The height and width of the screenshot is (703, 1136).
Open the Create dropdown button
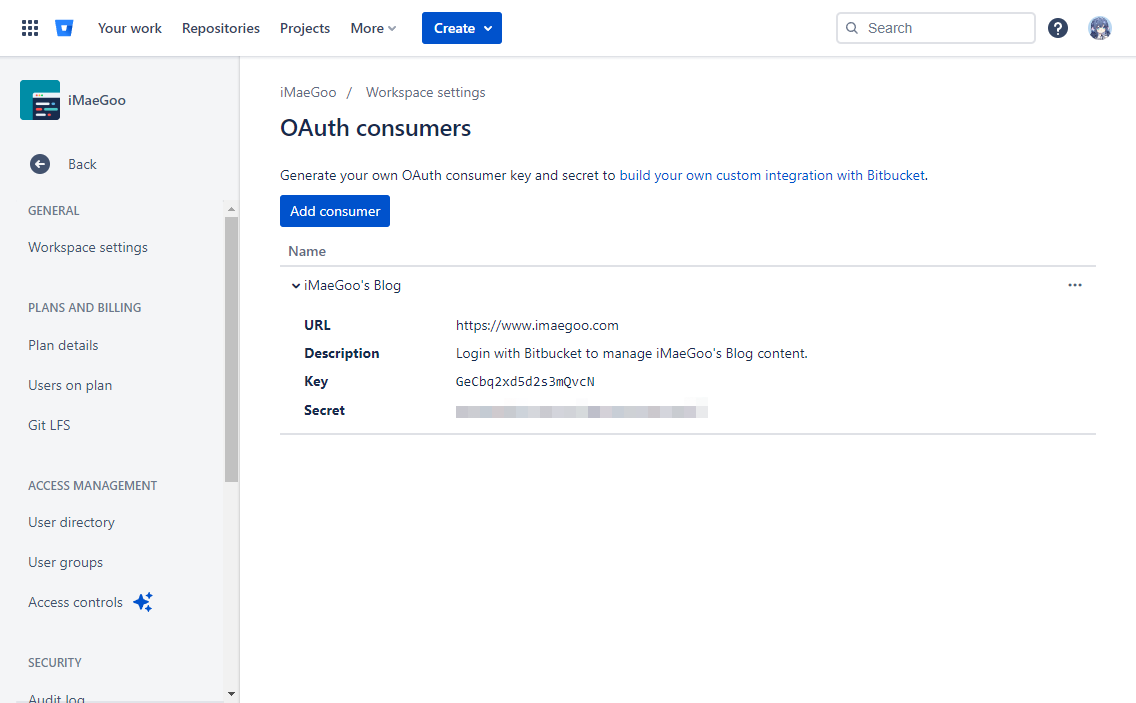click(462, 28)
